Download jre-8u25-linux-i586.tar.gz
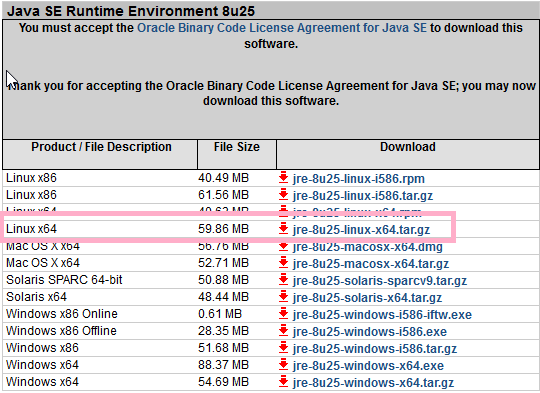 (363, 196)
